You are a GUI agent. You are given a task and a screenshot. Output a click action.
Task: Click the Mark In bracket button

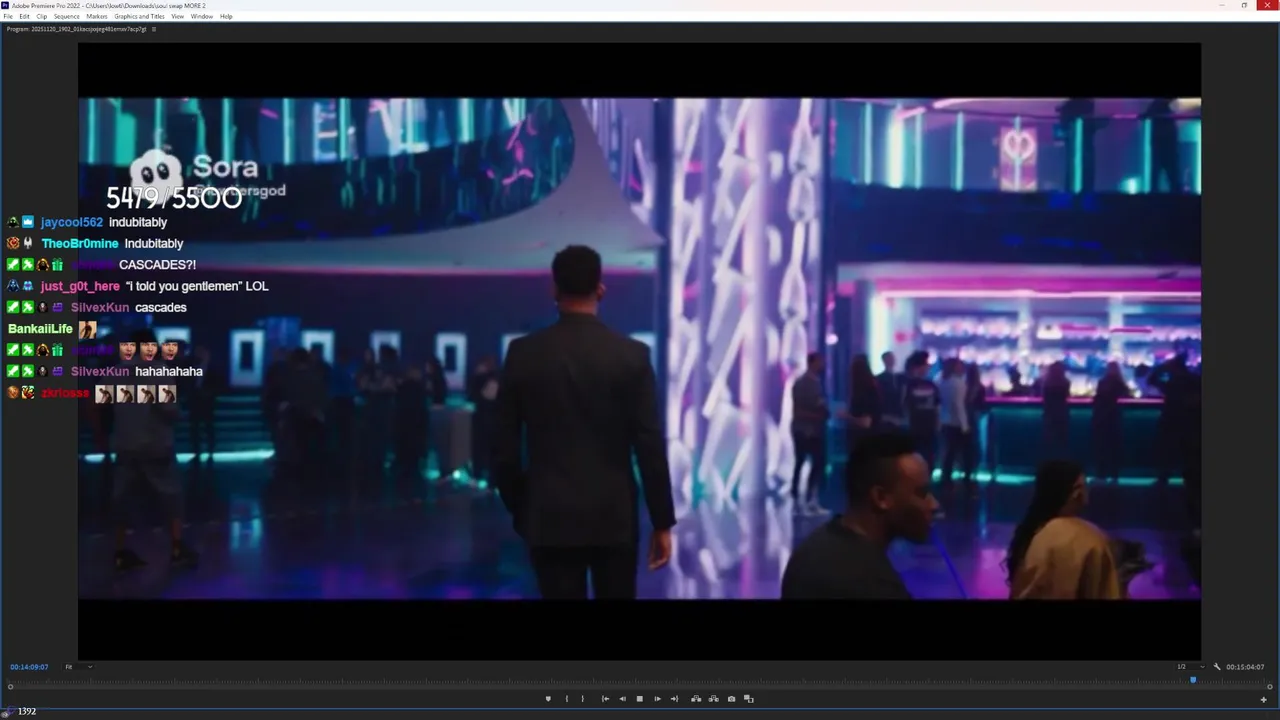(567, 699)
